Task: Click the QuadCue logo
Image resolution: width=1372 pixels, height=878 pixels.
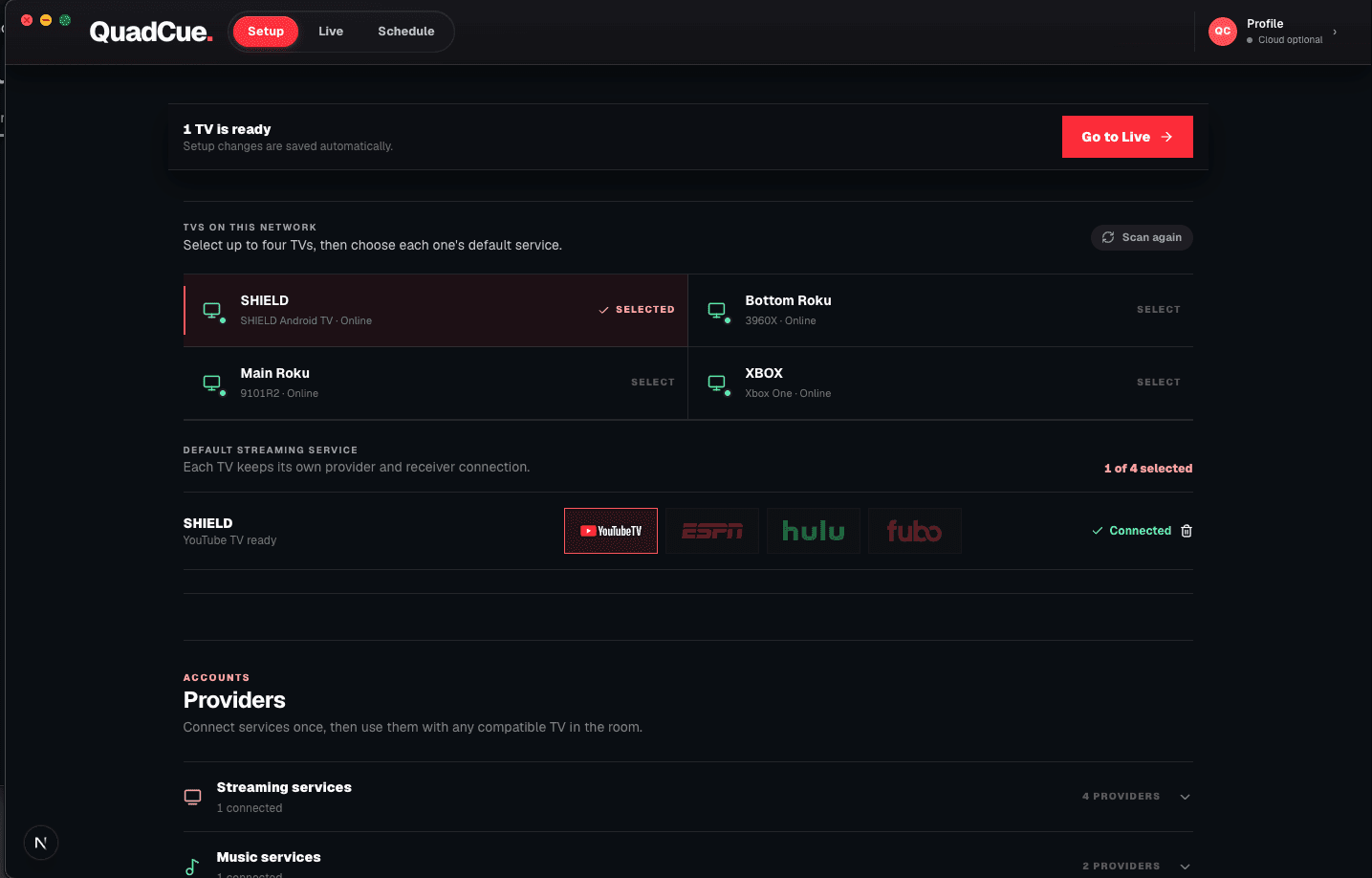Action: 151,32
